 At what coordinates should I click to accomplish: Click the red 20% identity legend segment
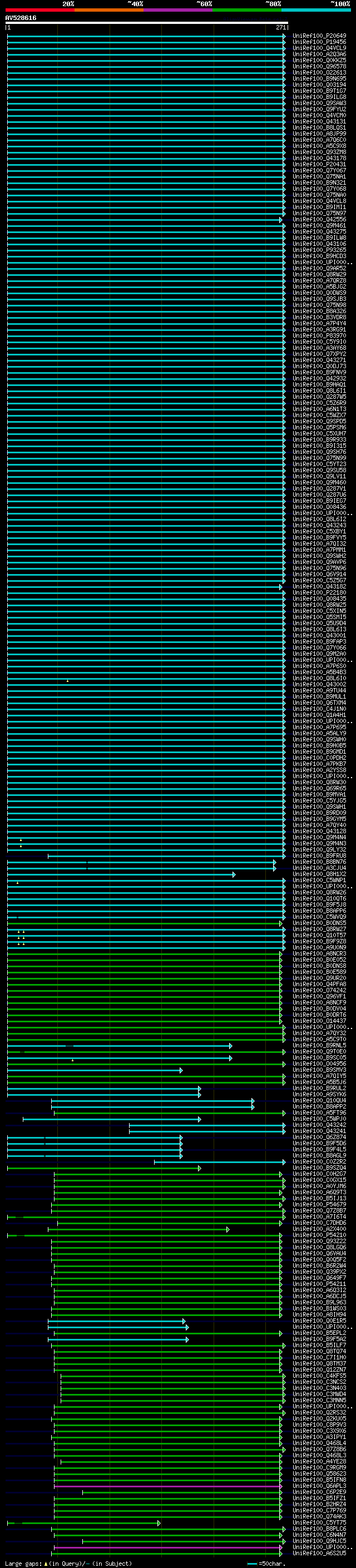tap(39, 10)
